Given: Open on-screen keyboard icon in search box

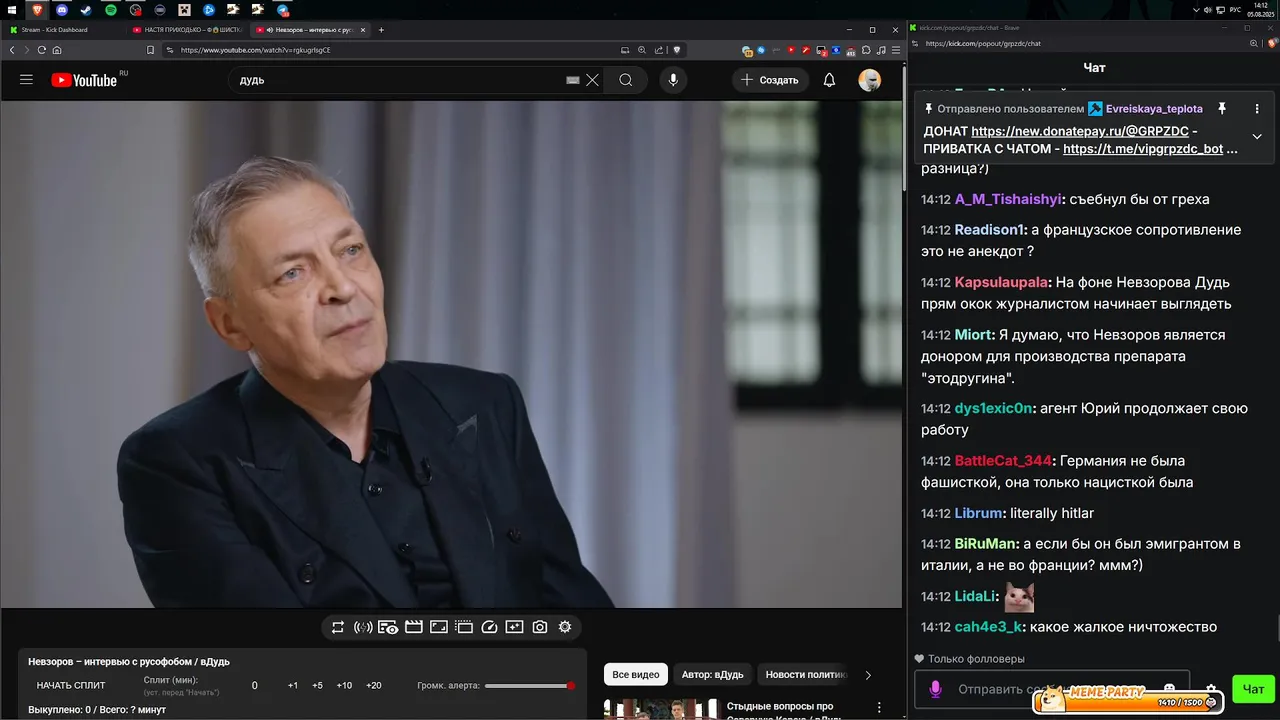Looking at the screenshot, I should click(x=573, y=80).
